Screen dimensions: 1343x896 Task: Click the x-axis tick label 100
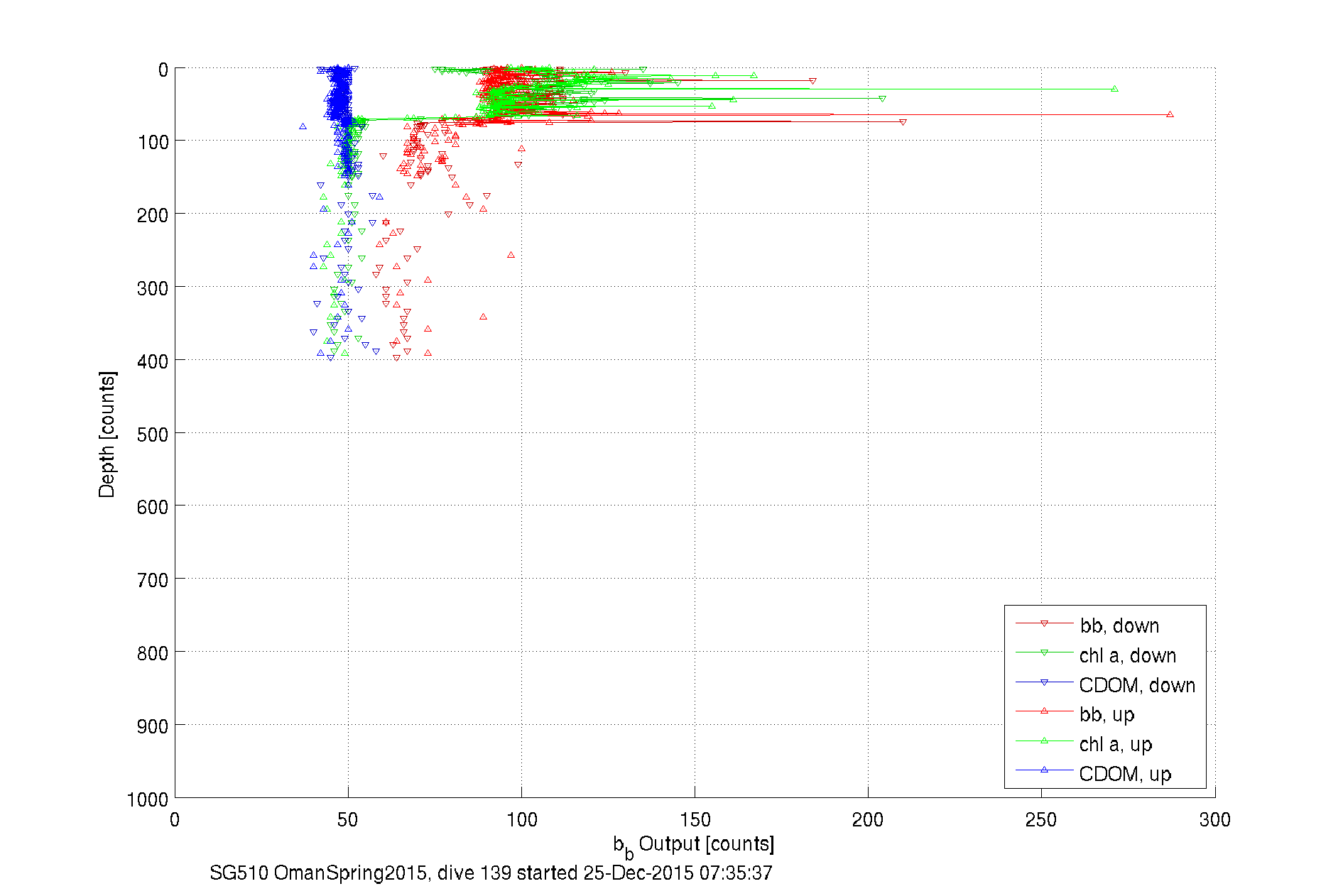point(521,820)
